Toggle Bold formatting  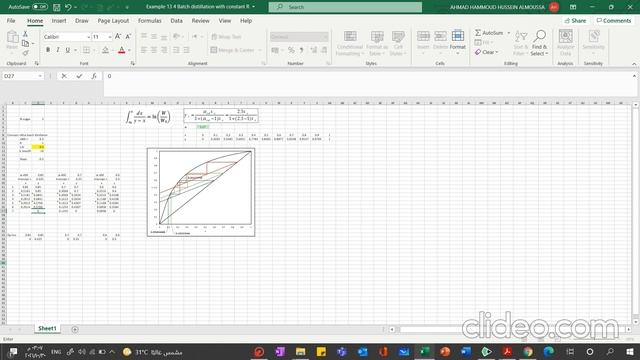(48, 50)
